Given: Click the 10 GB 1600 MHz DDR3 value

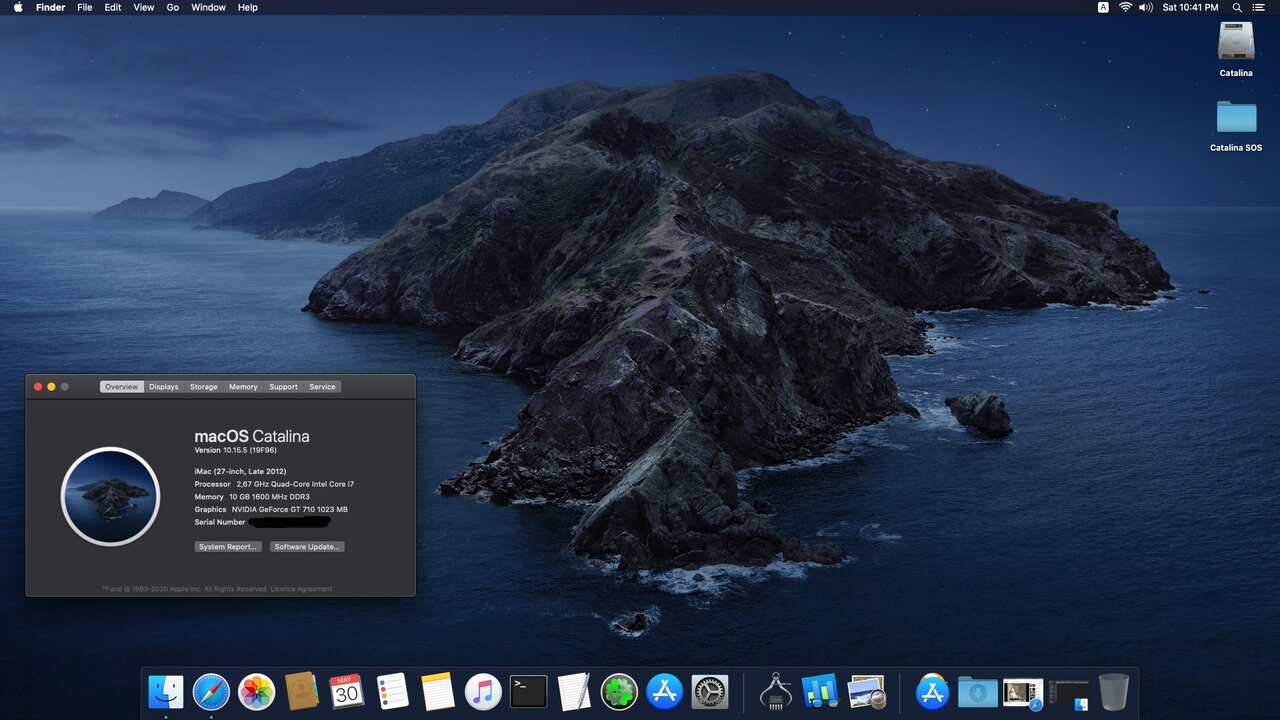Looking at the screenshot, I should (x=269, y=497).
